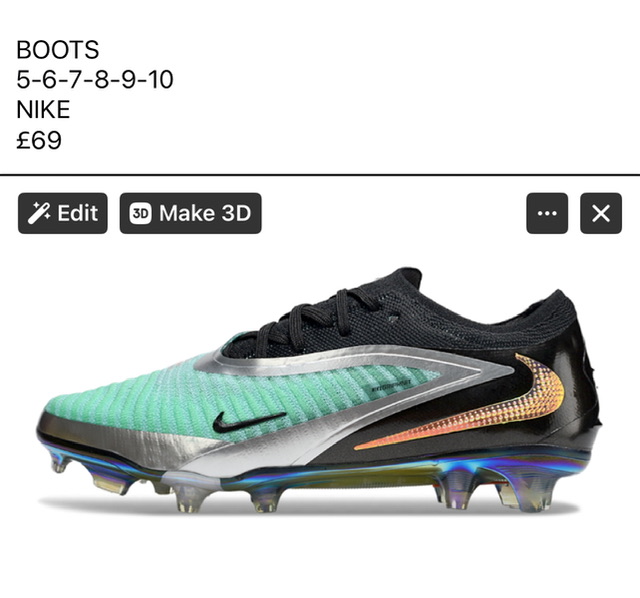Click the £69 price text
This screenshot has width=640, height=598.
coord(39,140)
